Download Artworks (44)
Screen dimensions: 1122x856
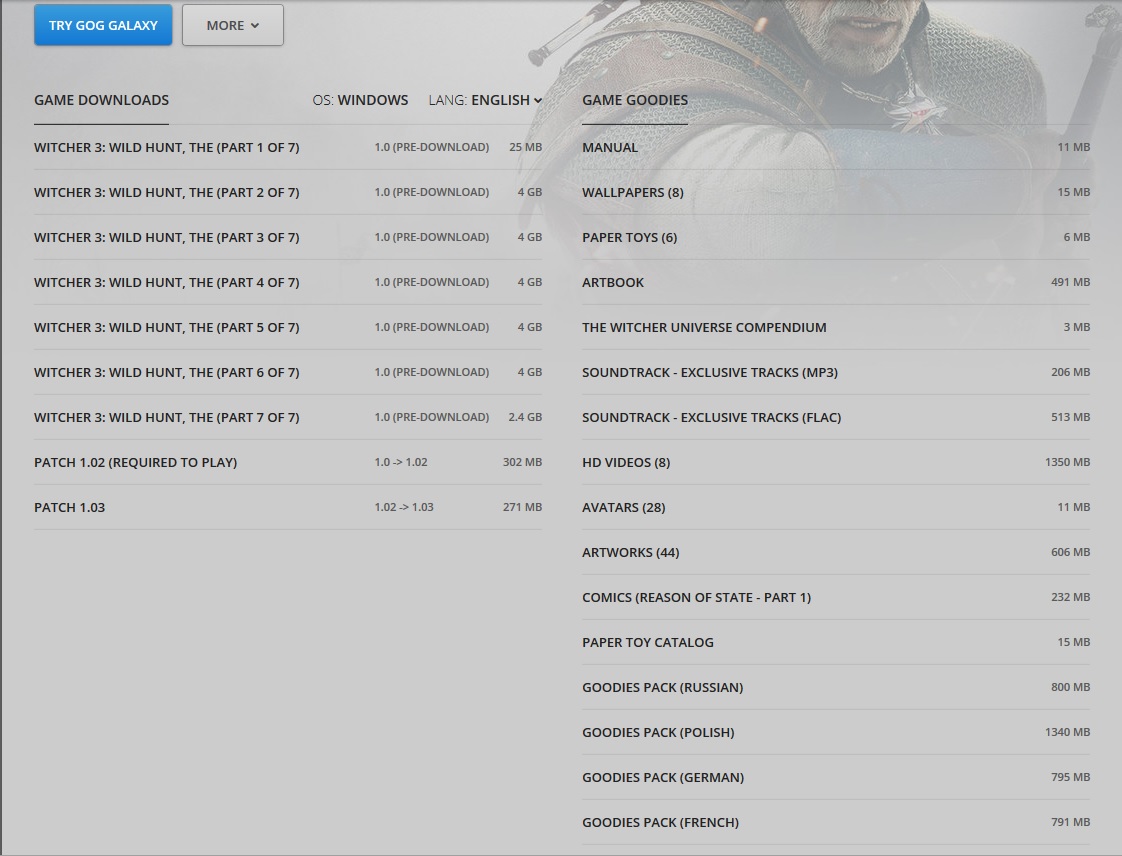pos(836,553)
